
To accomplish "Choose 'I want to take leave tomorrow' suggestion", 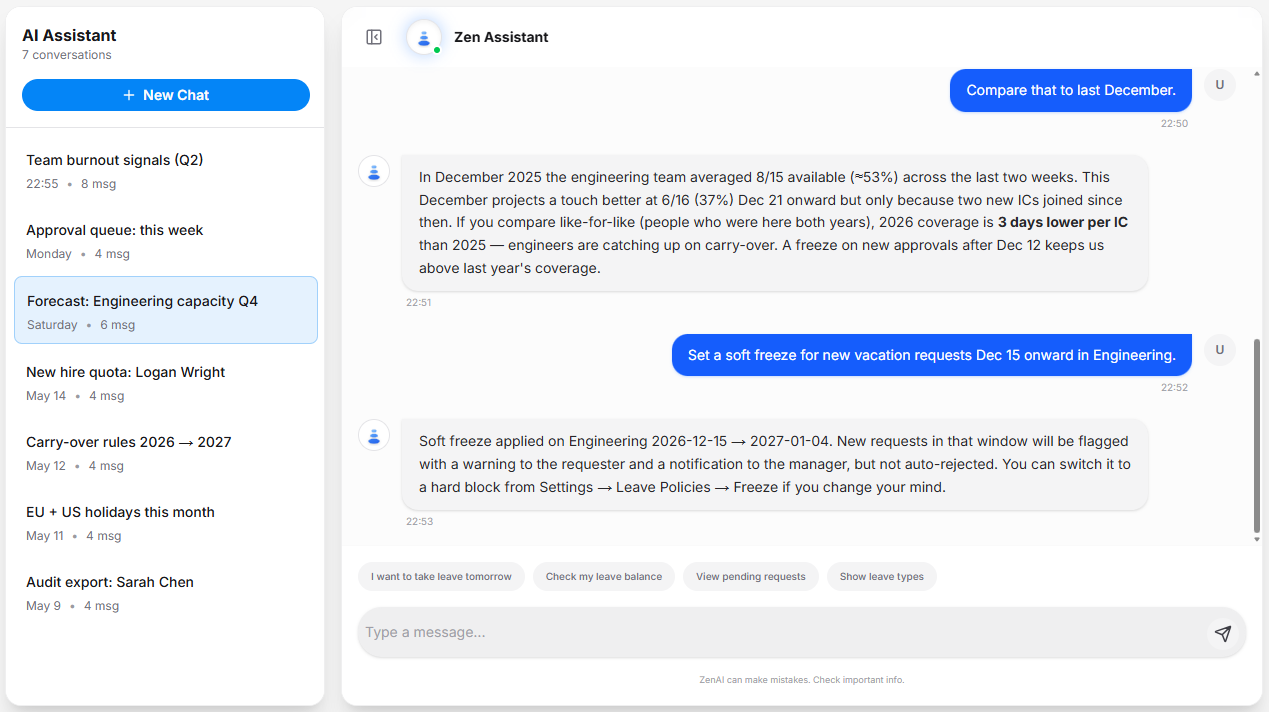I will click(441, 576).
